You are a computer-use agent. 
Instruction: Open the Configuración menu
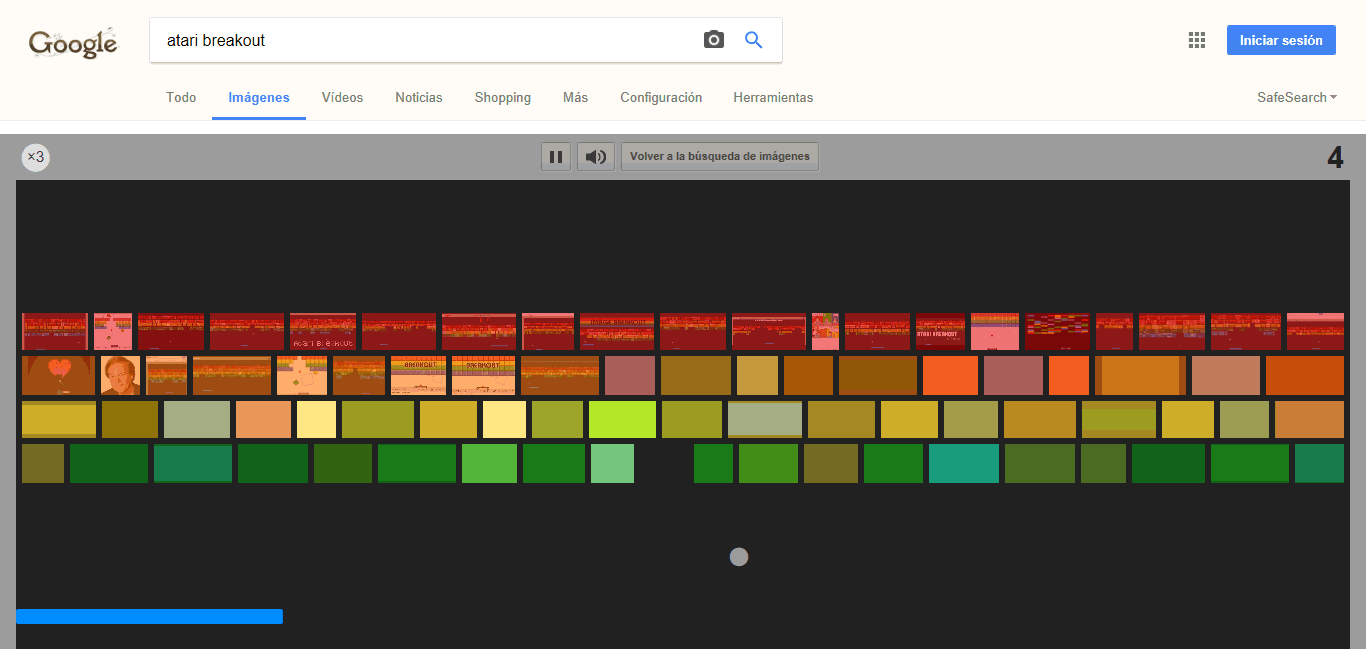coord(661,98)
